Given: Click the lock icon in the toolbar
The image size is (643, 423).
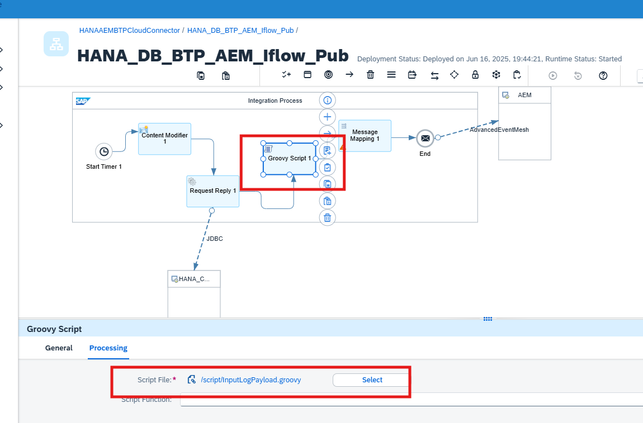Looking at the screenshot, I should [475, 75].
